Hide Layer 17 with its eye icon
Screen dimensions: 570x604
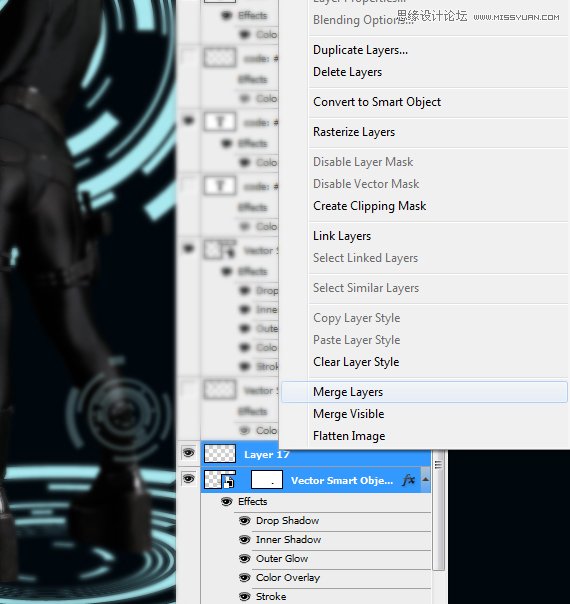(x=188, y=453)
